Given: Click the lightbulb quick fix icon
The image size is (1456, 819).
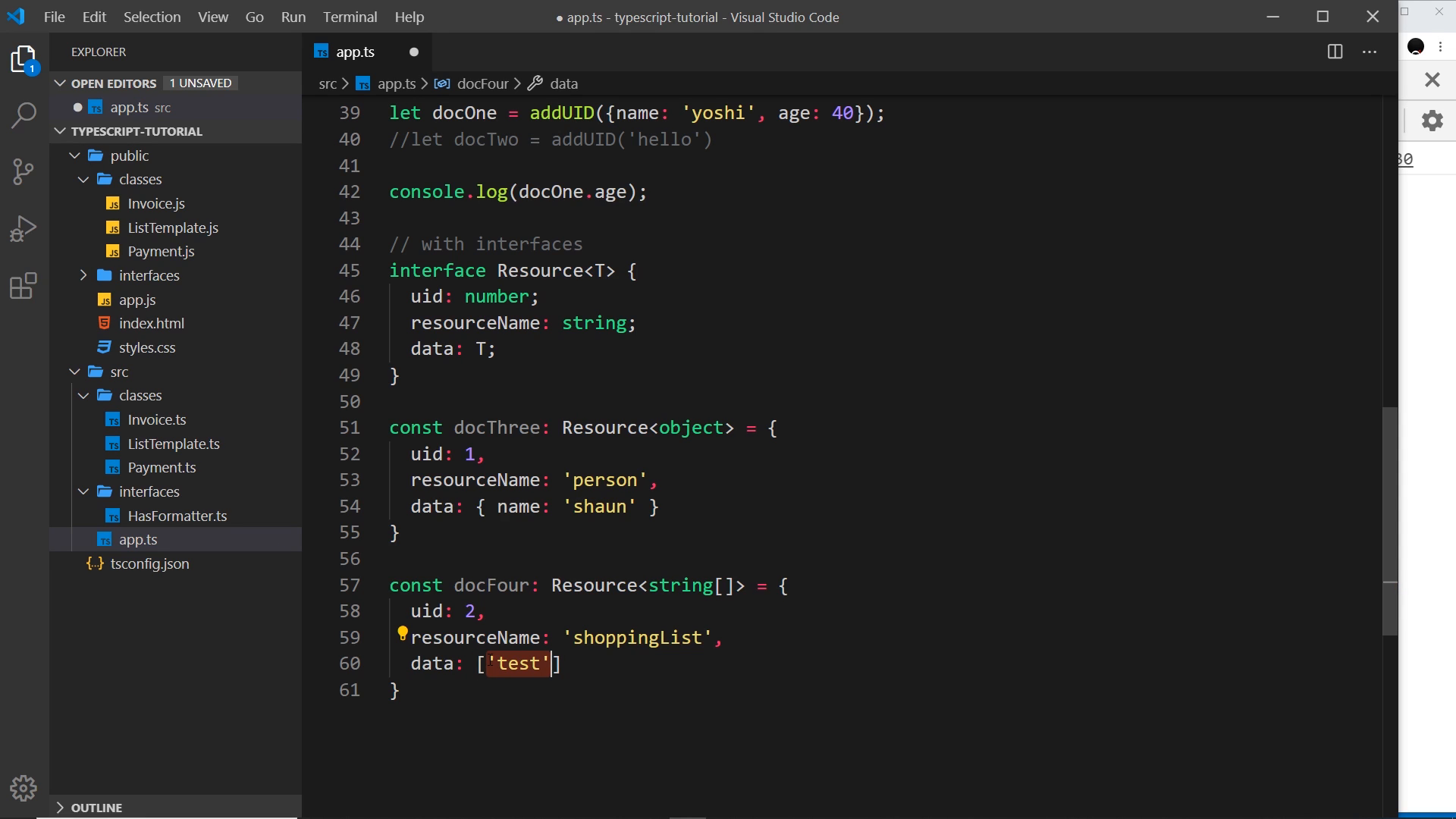Looking at the screenshot, I should [x=403, y=633].
